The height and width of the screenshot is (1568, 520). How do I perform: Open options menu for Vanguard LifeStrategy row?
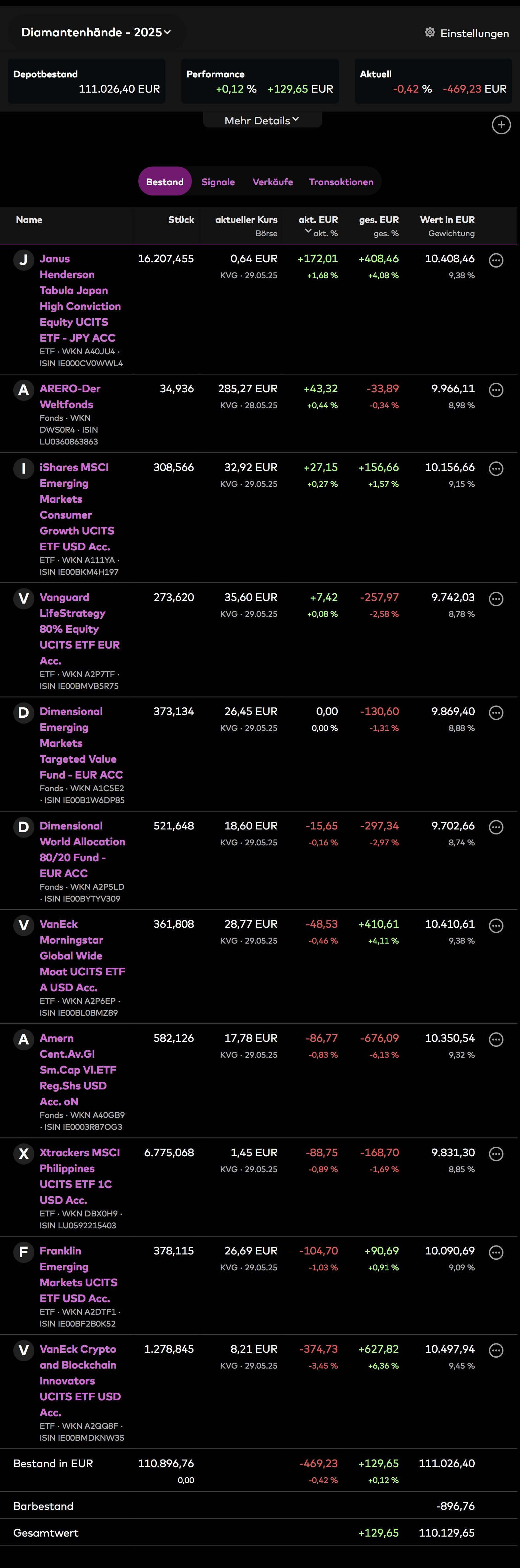click(x=496, y=599)
